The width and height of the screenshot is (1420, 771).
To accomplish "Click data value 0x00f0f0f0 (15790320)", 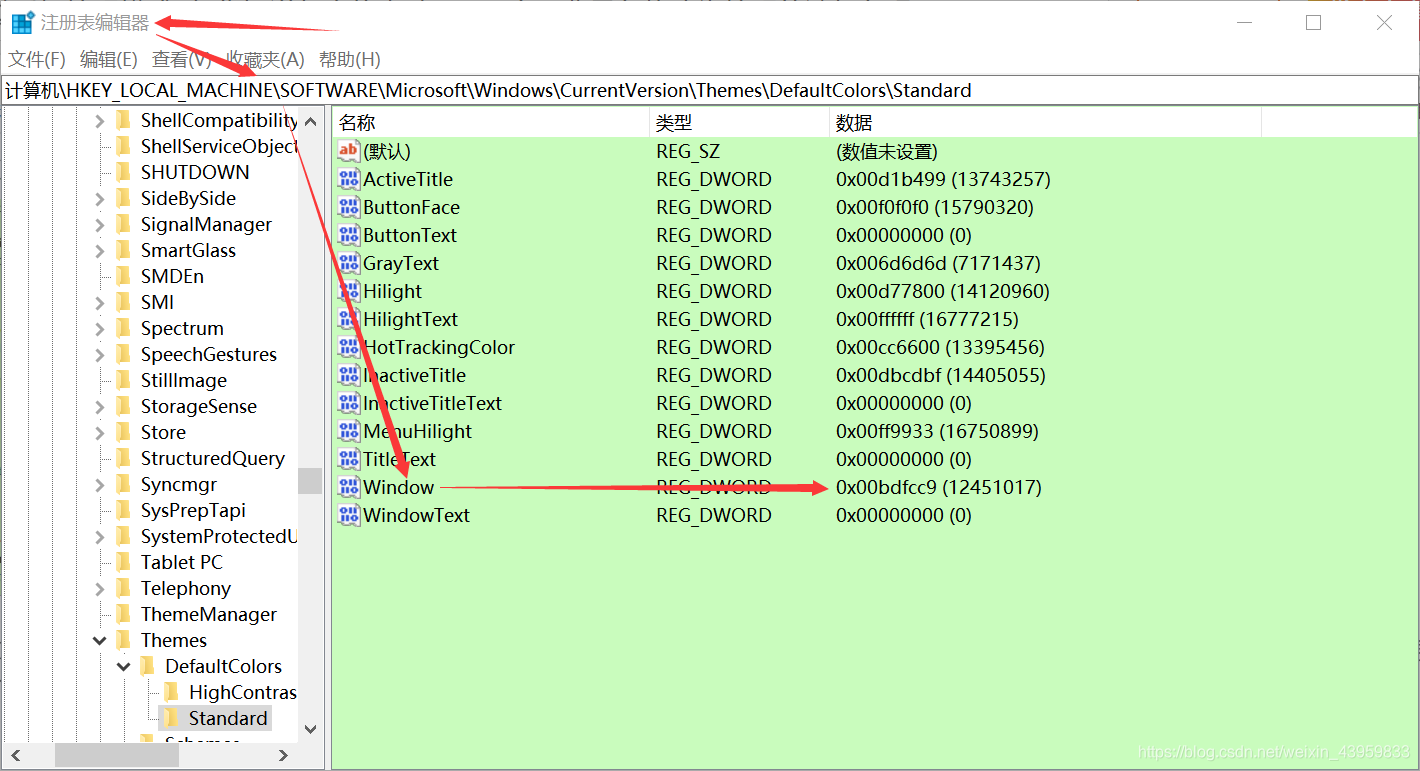I will (935, 207).
